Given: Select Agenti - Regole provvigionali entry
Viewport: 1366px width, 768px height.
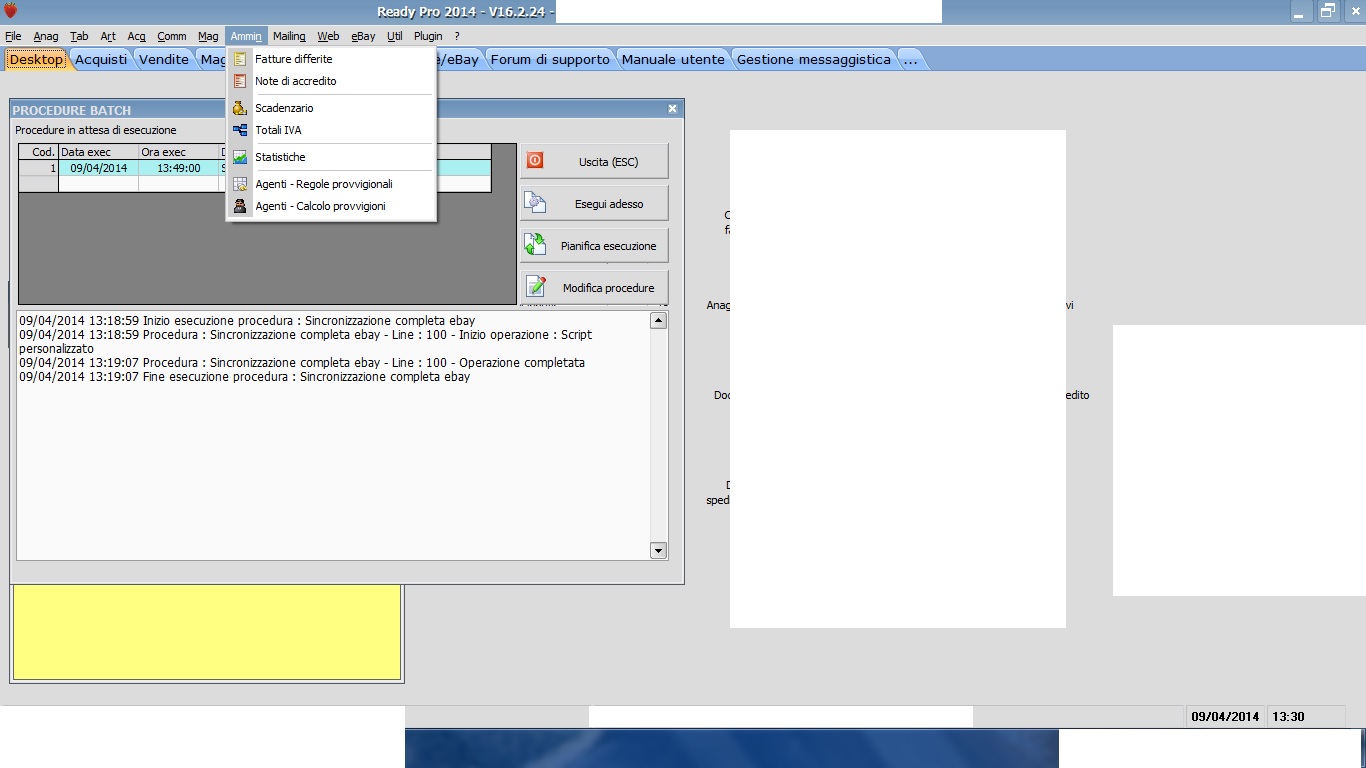Looking at the screenshot, I should 332,184.
